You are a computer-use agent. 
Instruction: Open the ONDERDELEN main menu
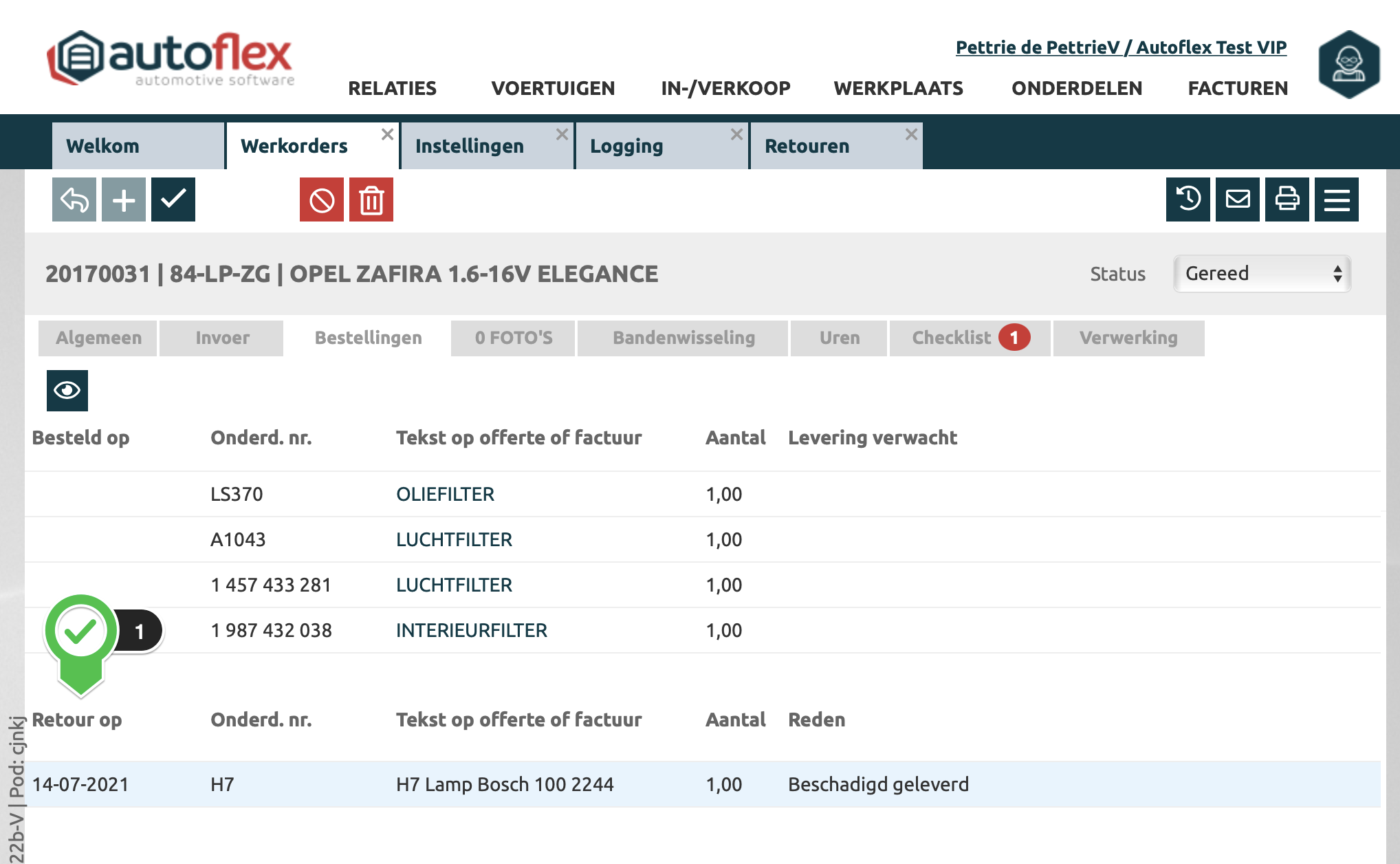point(1077,88)
